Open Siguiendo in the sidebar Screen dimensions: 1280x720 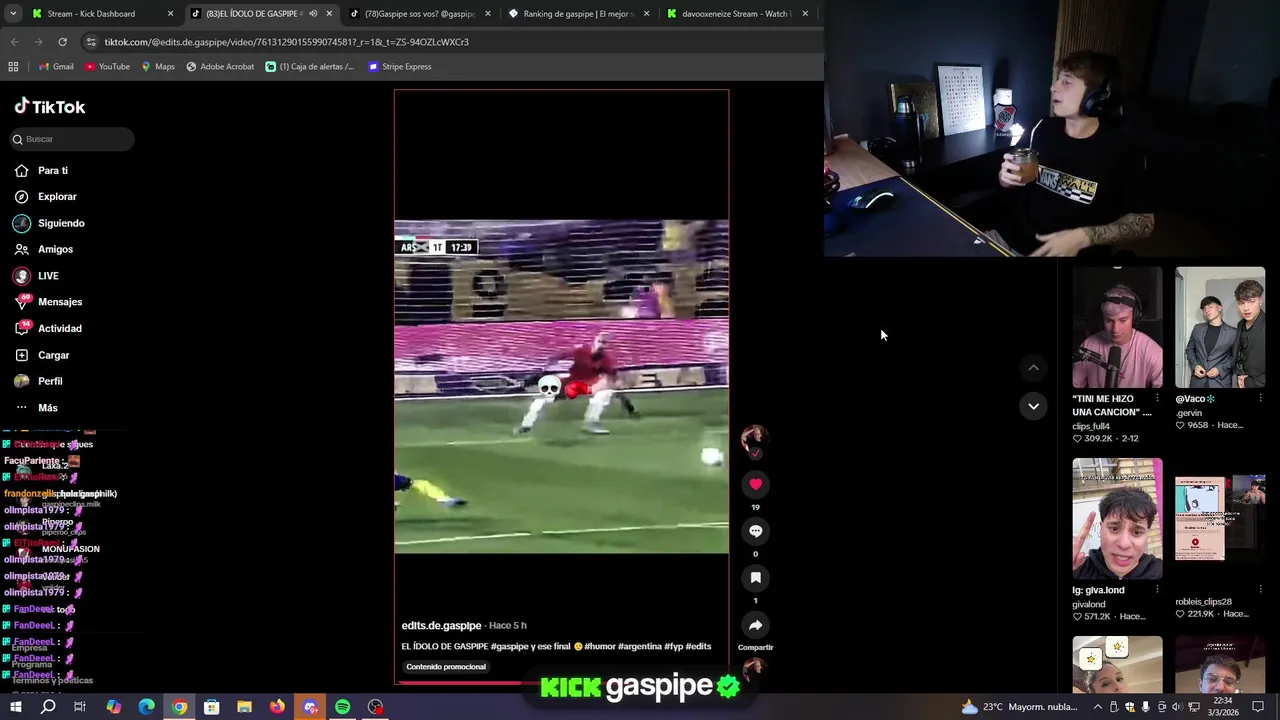(x=49, y=223)
